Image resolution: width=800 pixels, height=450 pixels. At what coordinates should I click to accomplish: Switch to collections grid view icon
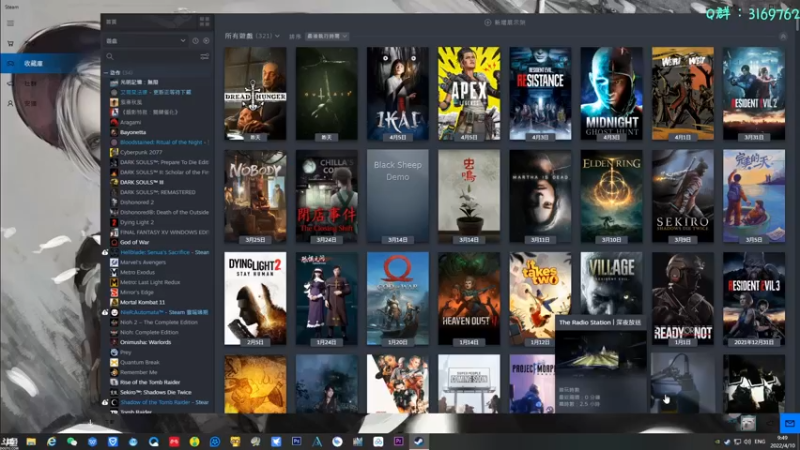[205, 21]
